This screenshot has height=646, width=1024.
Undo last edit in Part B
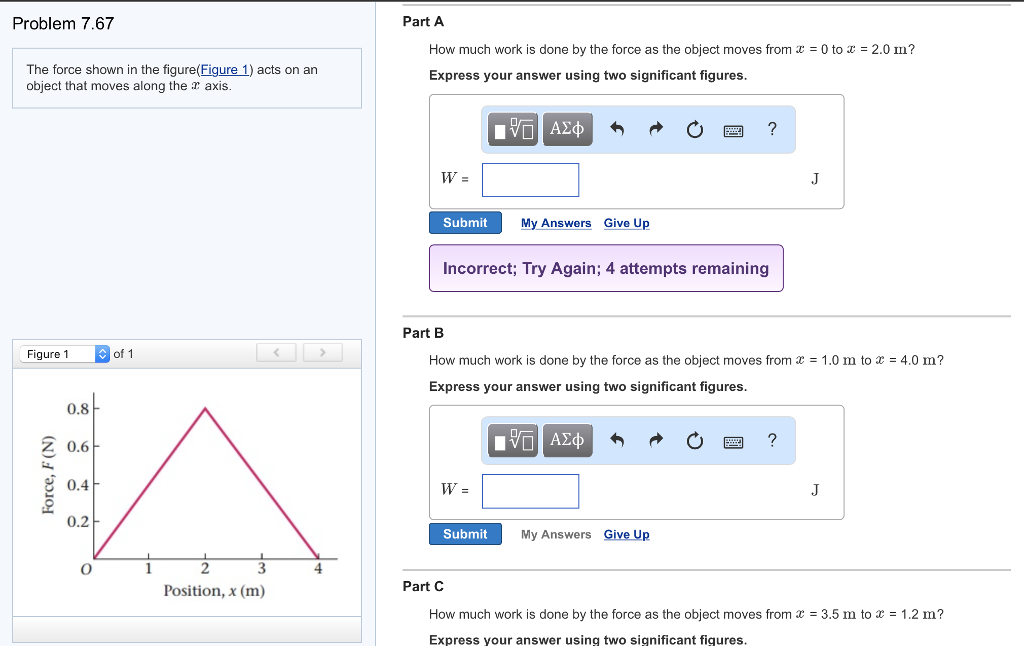[616, 440]
